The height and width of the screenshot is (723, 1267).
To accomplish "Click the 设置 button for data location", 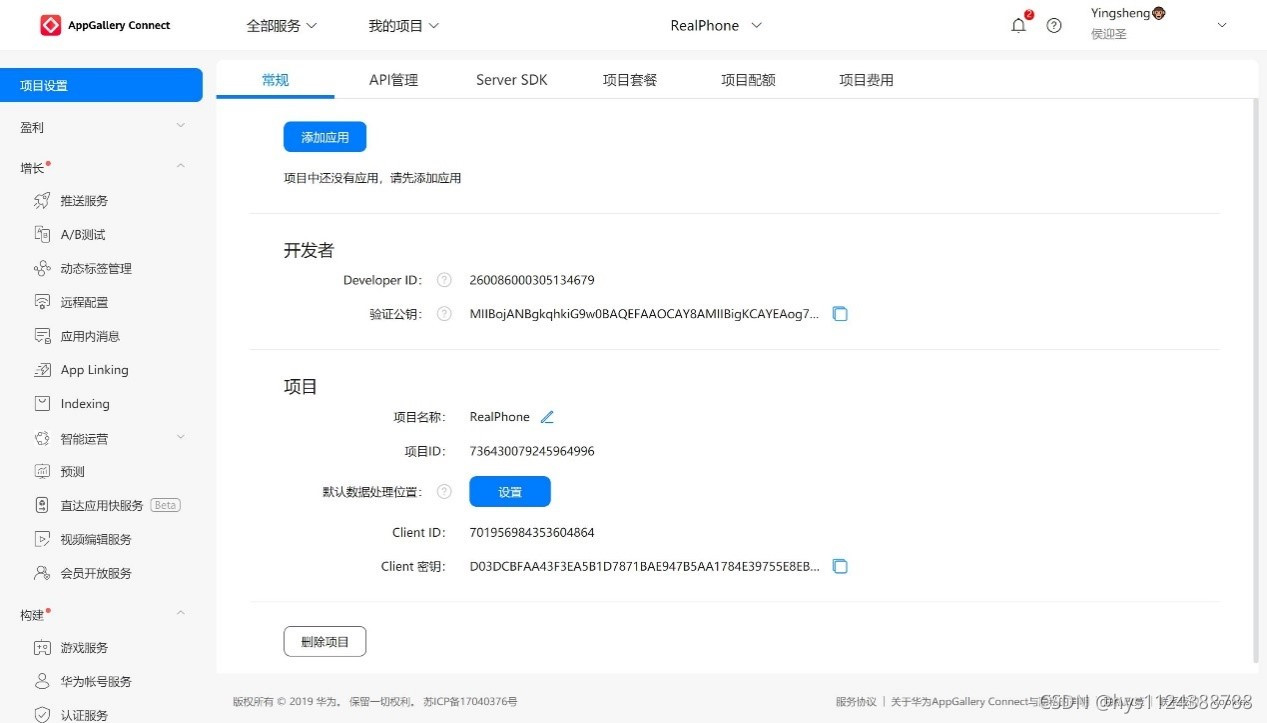I will tap(510, 492).
